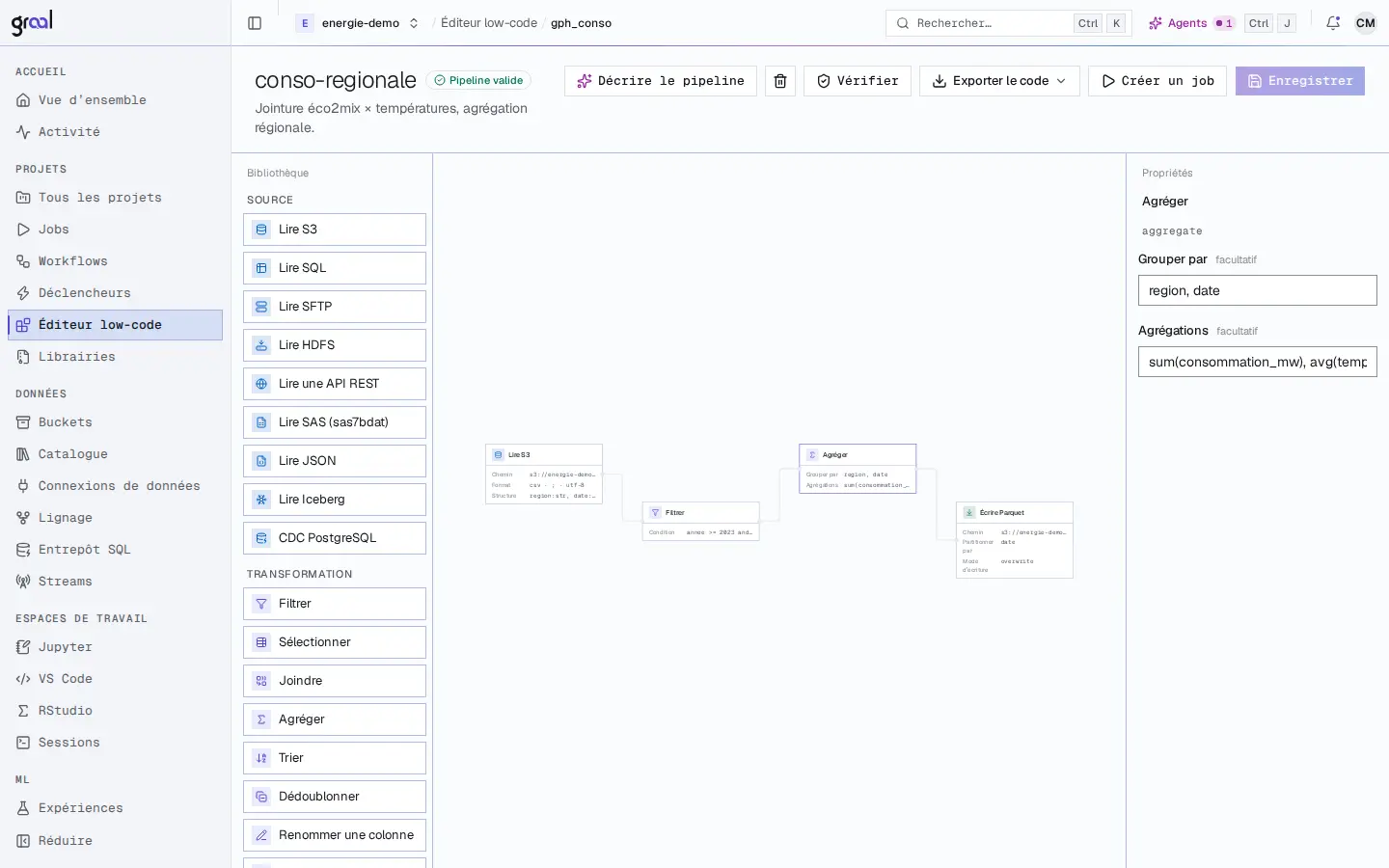The width and height of the screenshot is (1389, 868).
Task: Add a Lire S3 source block
Action: coord(335,230)
